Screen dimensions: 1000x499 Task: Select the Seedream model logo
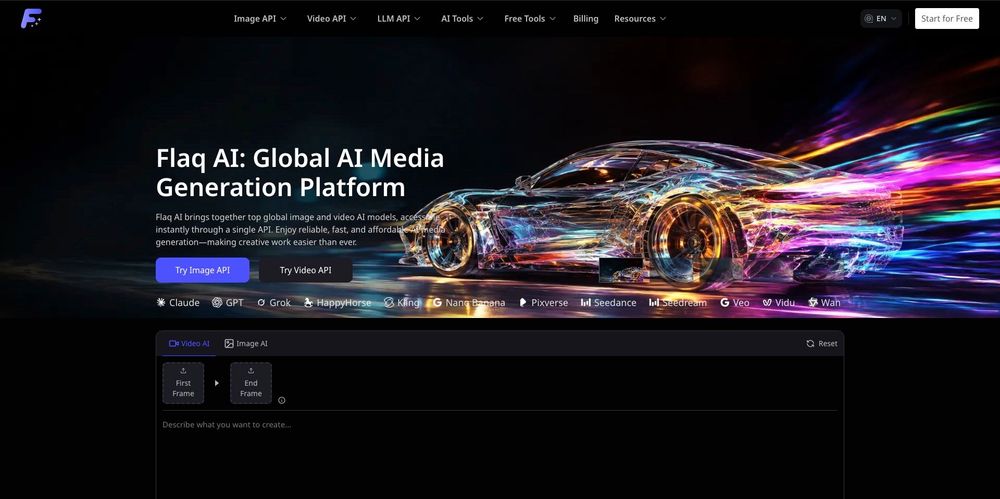click(678, 302)
